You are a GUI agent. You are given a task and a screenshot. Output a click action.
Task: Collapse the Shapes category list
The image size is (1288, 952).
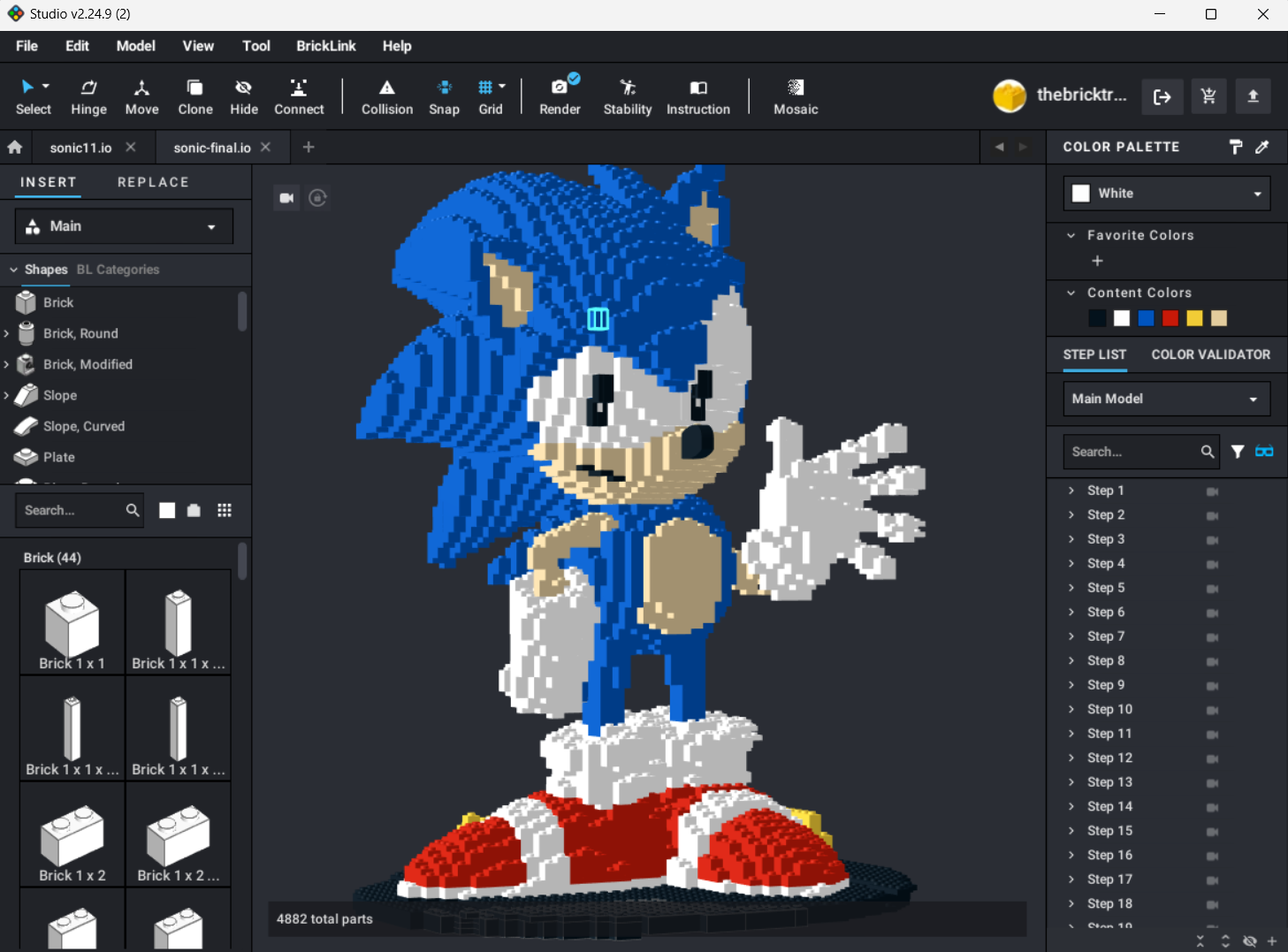[x=13, y=270]
